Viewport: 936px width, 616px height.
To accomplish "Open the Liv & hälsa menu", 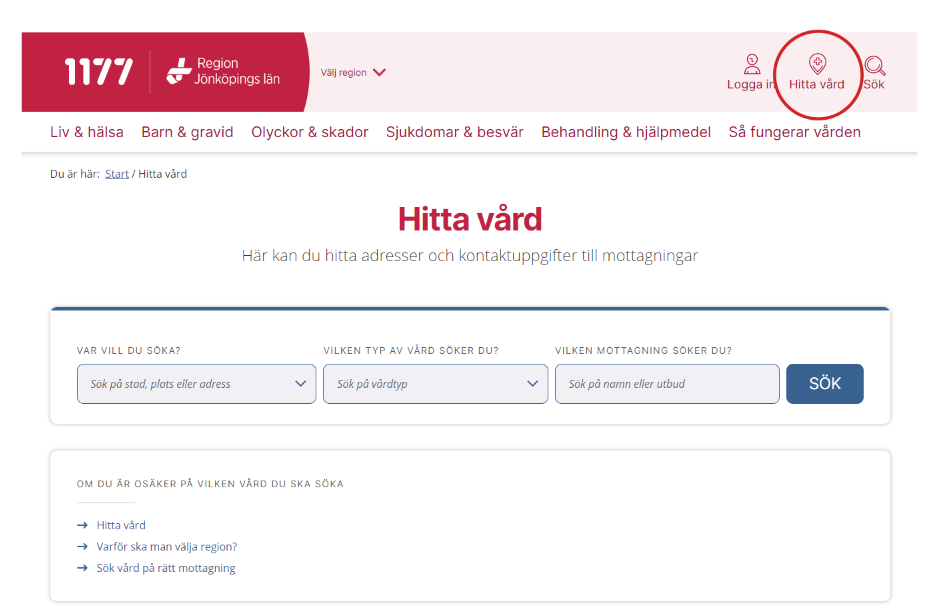I will [87, 132].
